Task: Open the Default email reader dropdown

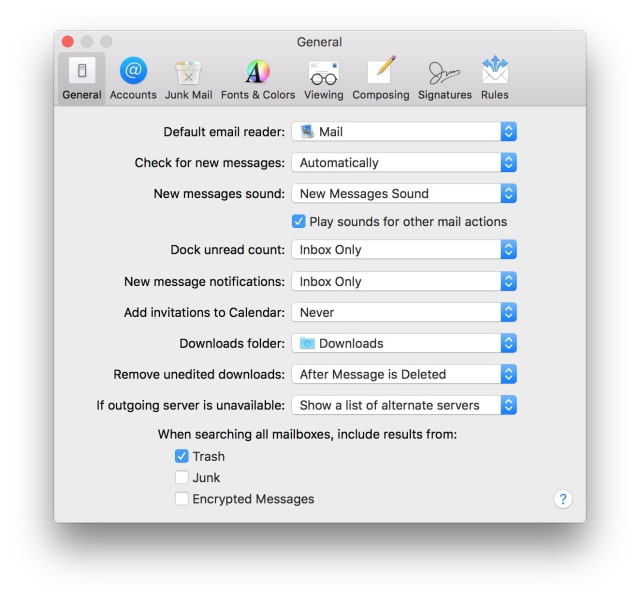Action: [x=404, y=132]
